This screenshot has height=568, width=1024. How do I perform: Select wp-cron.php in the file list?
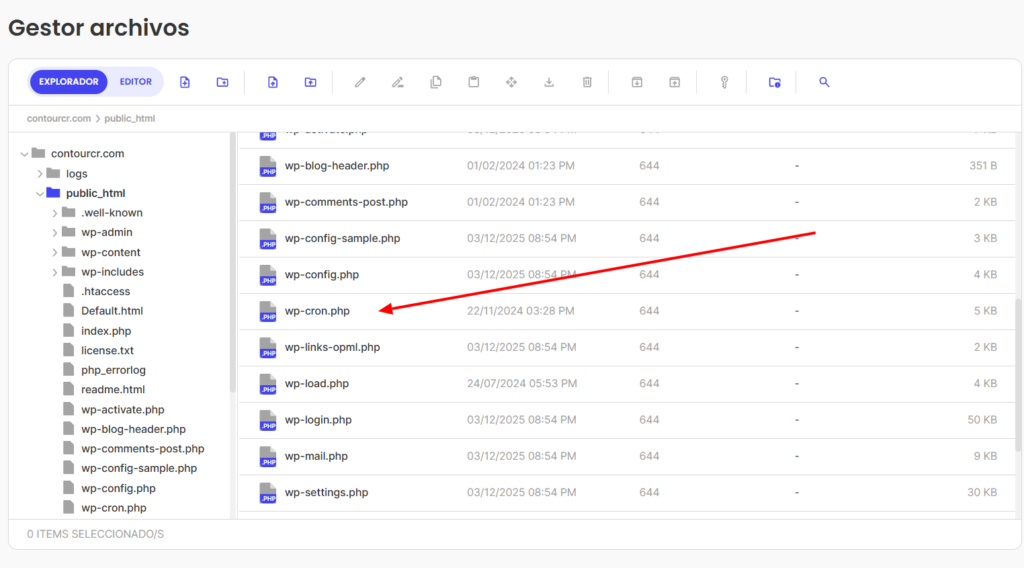point(317,311)
